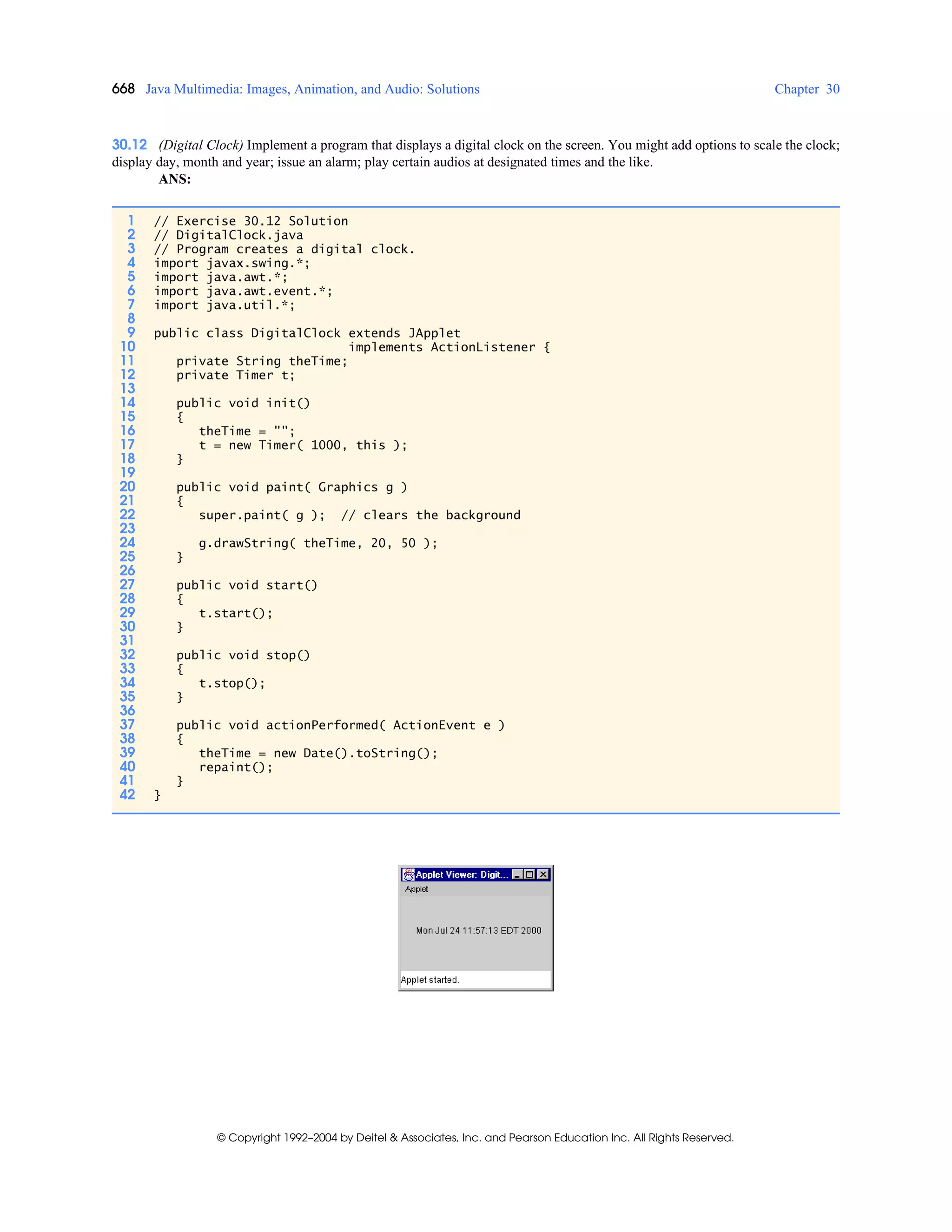
Task: Click the Chapter 30 header text
Action: (807, 89)
